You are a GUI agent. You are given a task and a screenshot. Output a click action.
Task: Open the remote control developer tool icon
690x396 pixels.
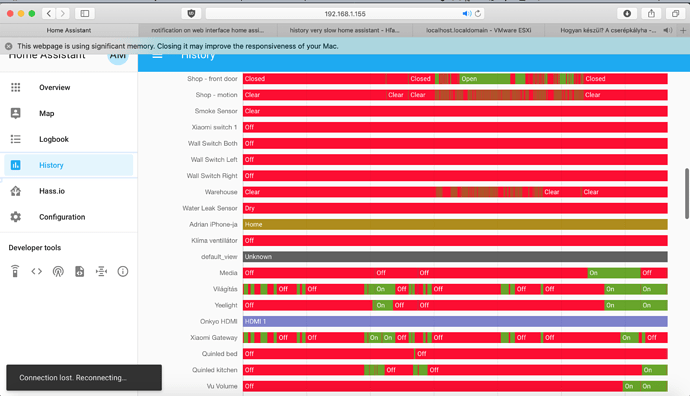[15, 271]
